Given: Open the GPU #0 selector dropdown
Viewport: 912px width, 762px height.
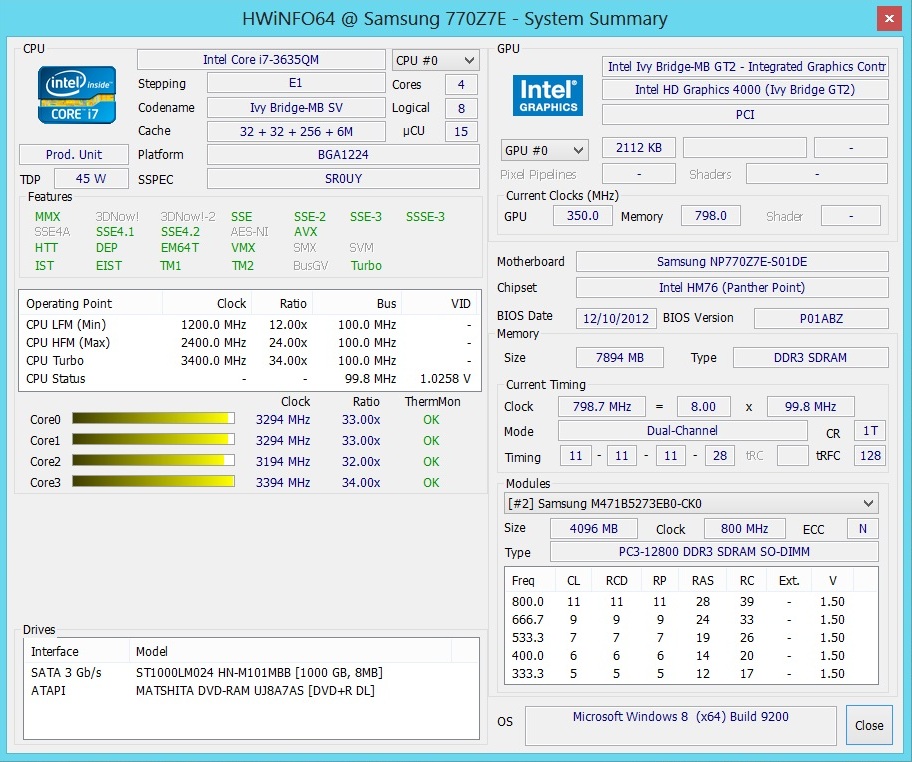Looking at the screenshot, I should (x=544, y=150).
